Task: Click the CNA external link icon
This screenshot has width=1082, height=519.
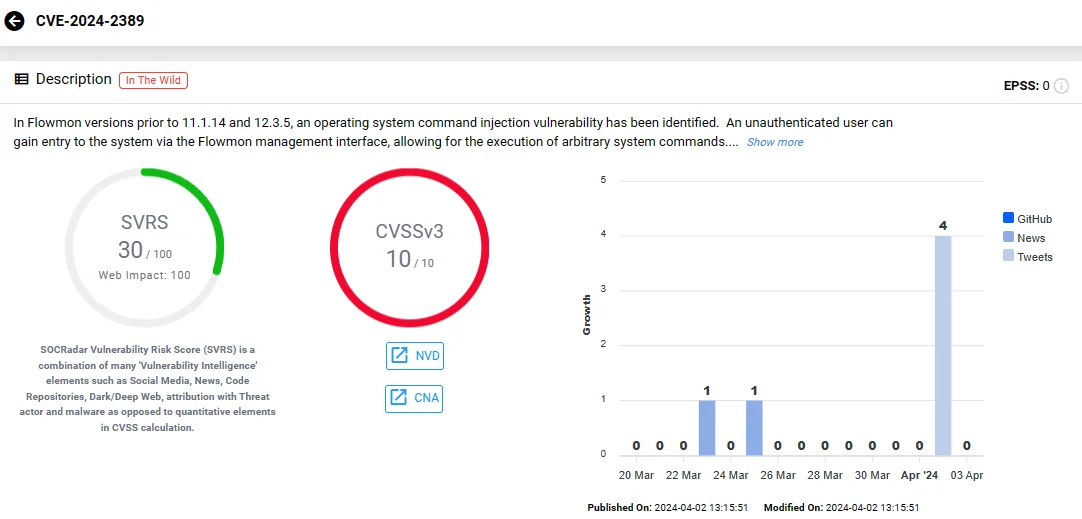Action: pos(399,398)
